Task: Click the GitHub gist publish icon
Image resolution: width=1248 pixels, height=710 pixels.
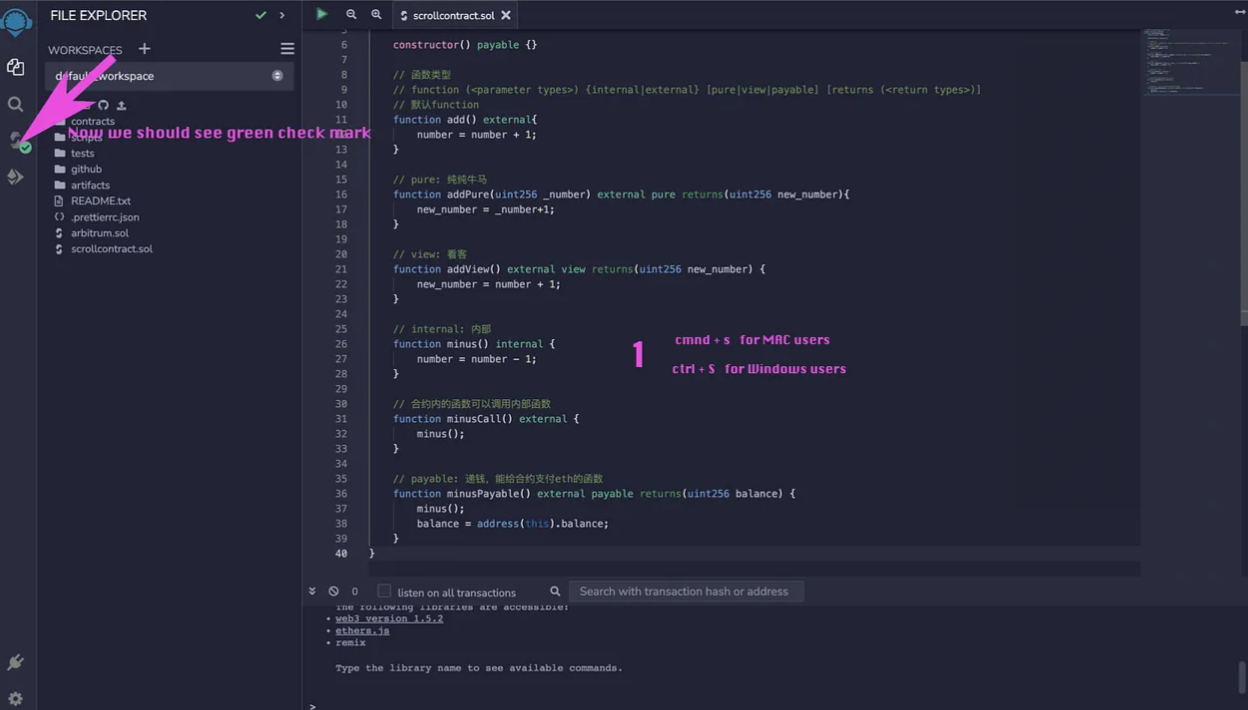Action: click(103, 105)
